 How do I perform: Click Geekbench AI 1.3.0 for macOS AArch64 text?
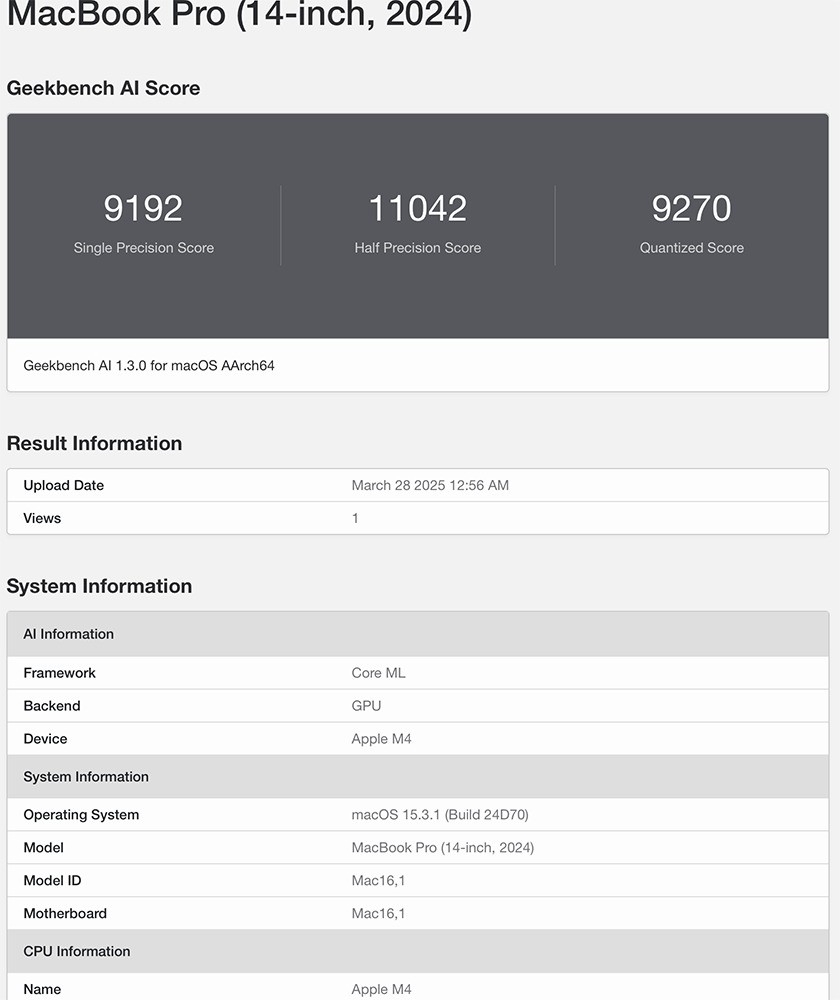(149, 366)
